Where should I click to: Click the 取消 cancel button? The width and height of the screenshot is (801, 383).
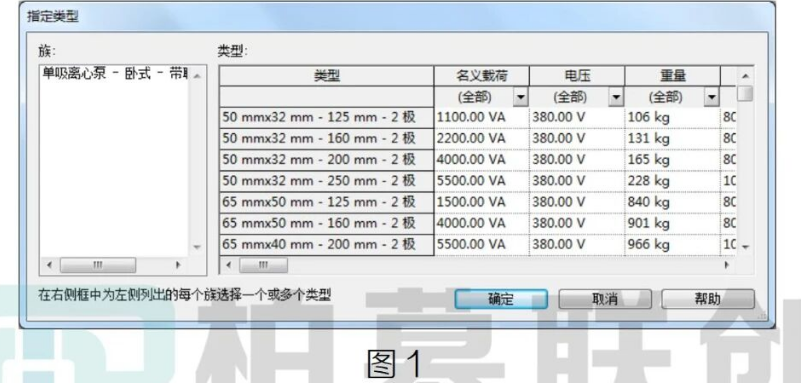coord(605,299)
